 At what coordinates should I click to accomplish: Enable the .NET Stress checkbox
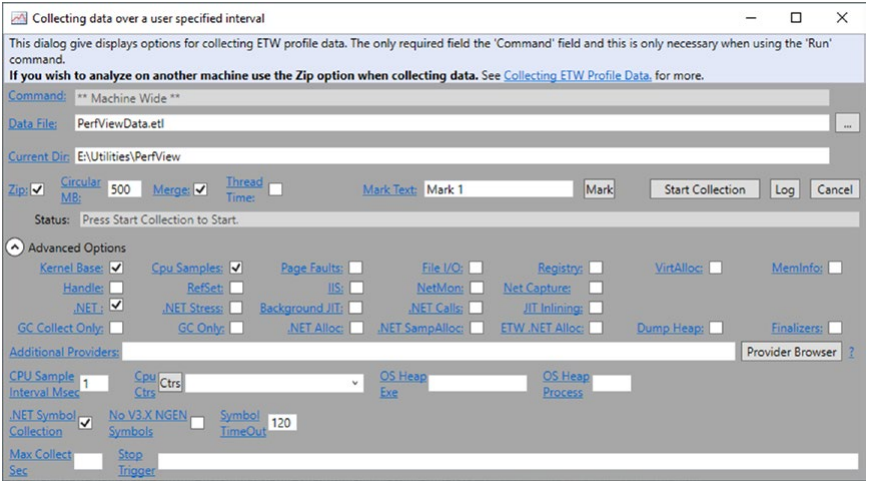[x=236, y=308]
